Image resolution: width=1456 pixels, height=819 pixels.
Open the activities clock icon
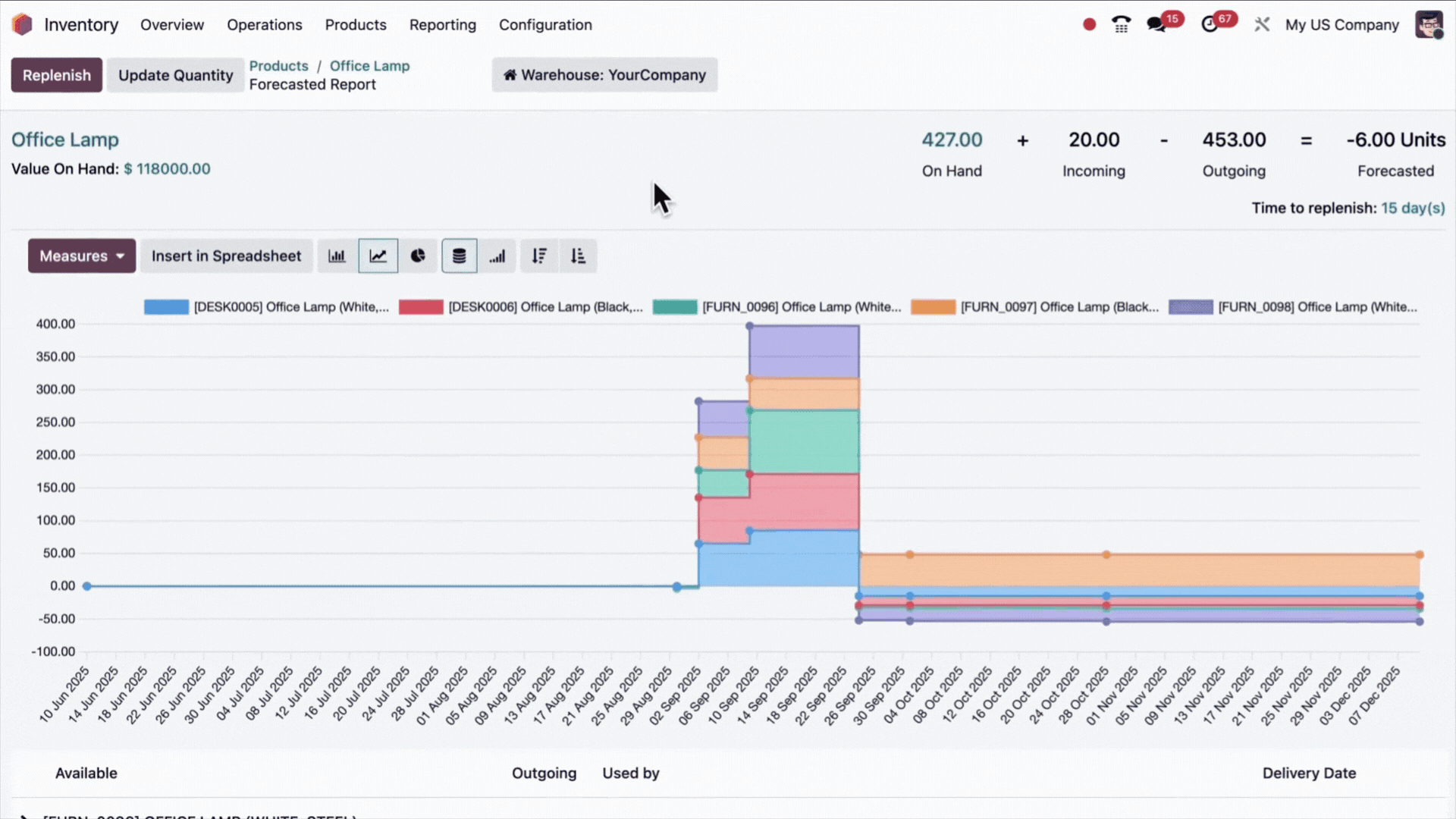[1210, 25]
